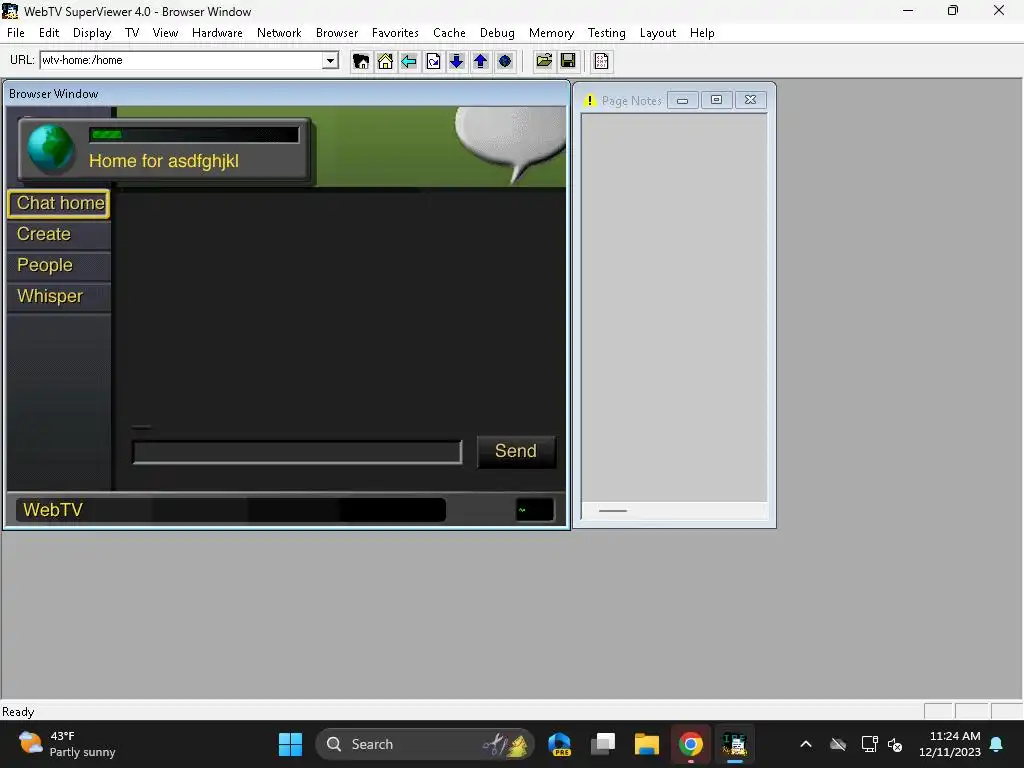
Task: Click the Send button
Action: click(x=516, y=451)
